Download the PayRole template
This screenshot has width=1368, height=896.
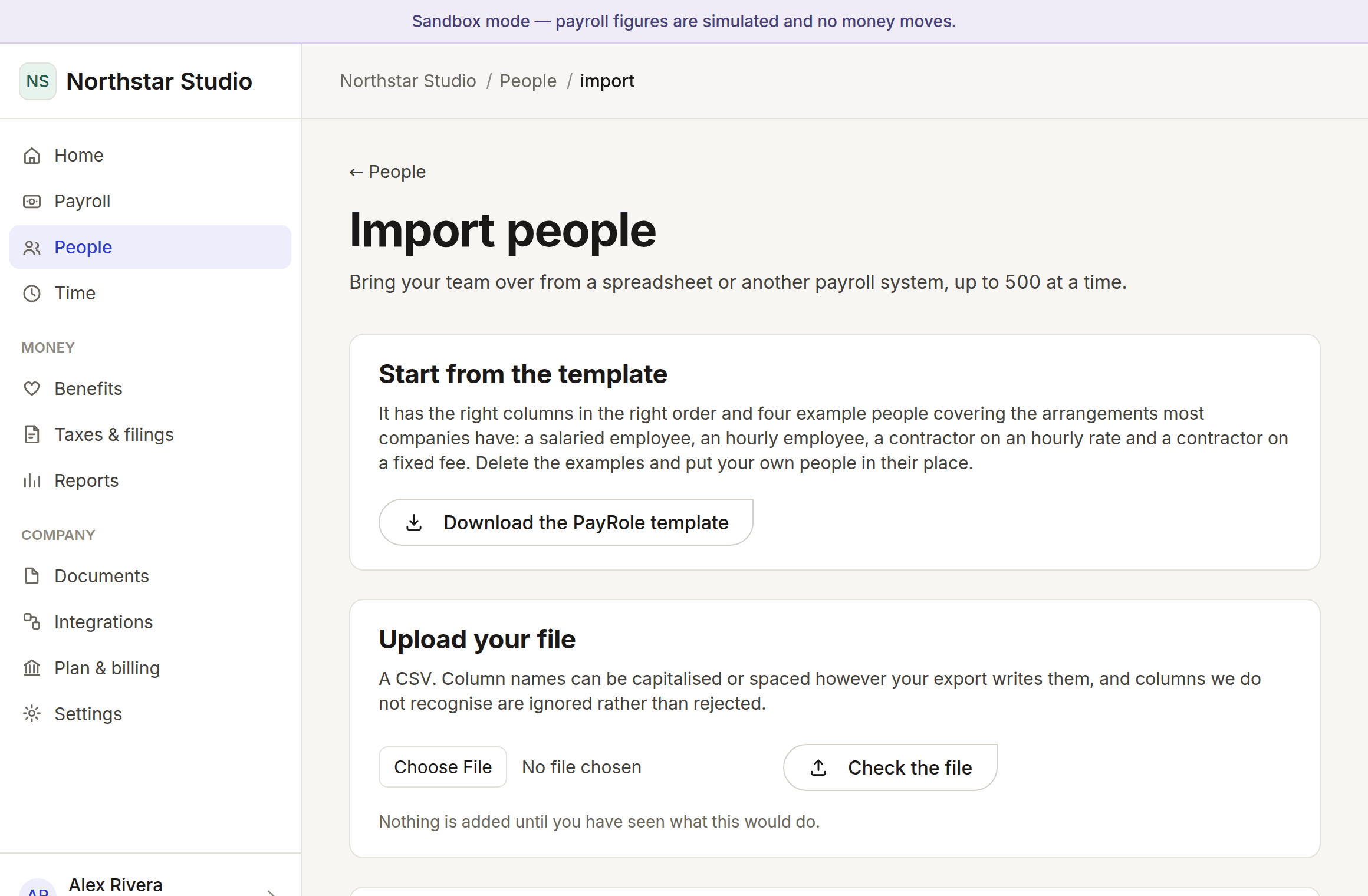point(565,523)
